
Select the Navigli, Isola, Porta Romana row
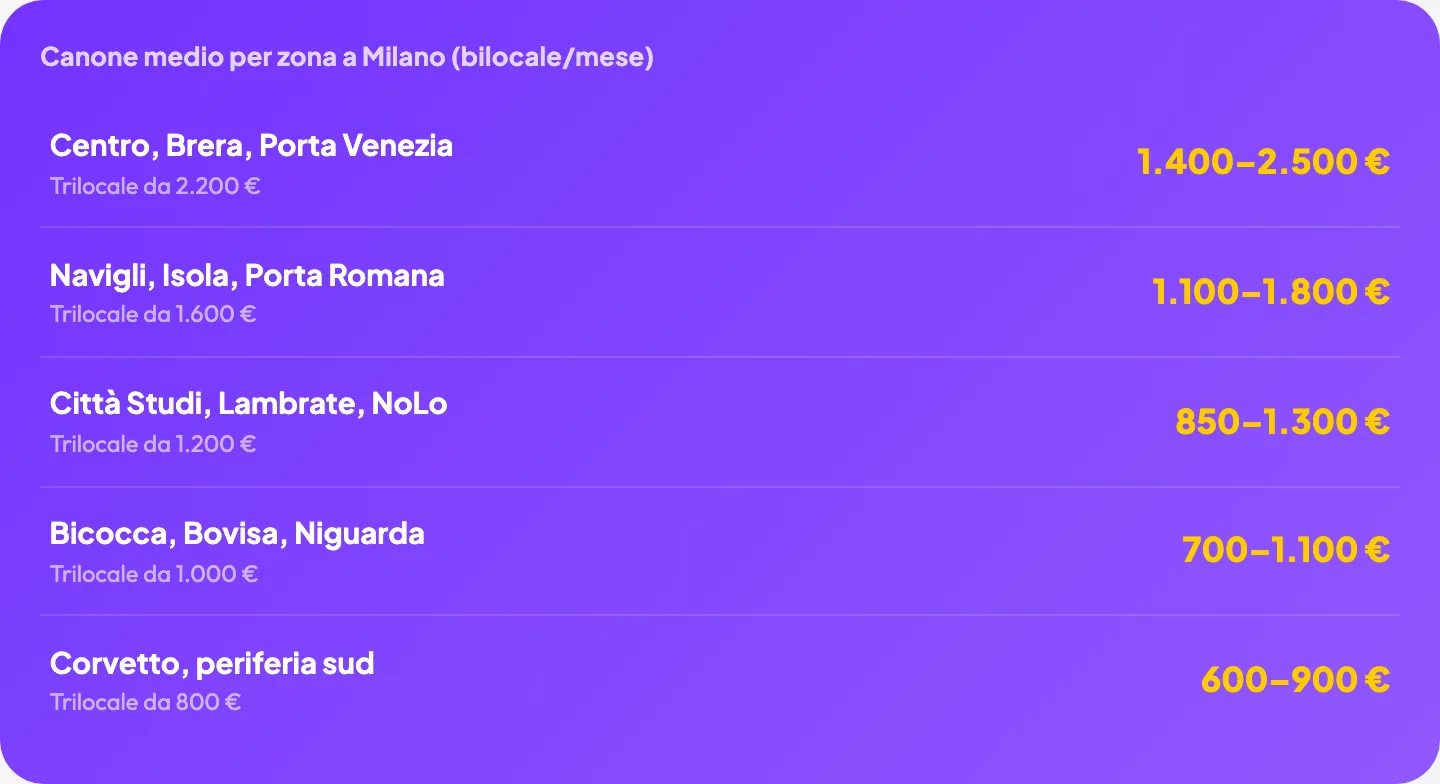pos(720,292)
